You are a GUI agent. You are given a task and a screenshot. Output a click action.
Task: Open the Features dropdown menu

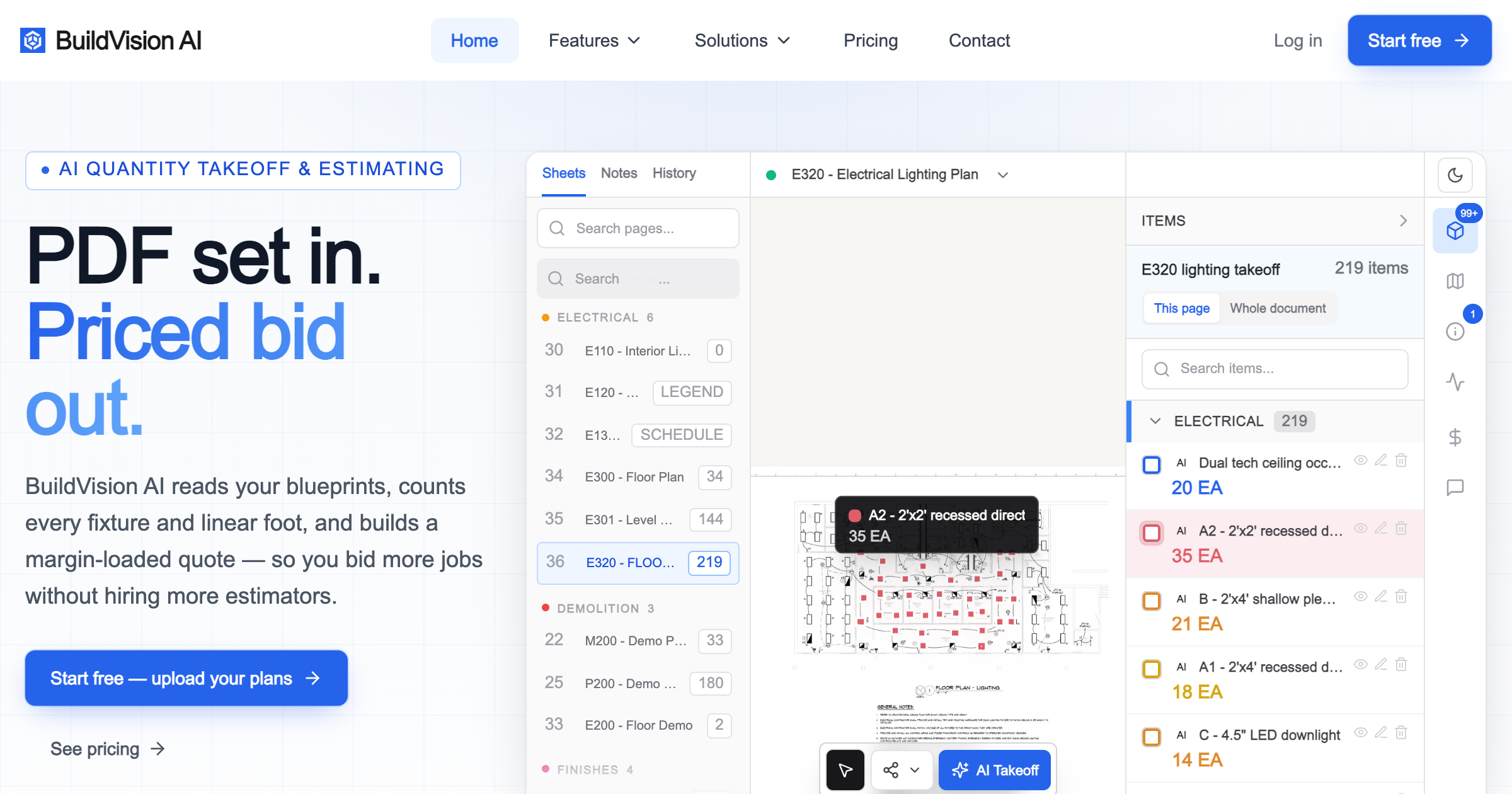point(594,40)
